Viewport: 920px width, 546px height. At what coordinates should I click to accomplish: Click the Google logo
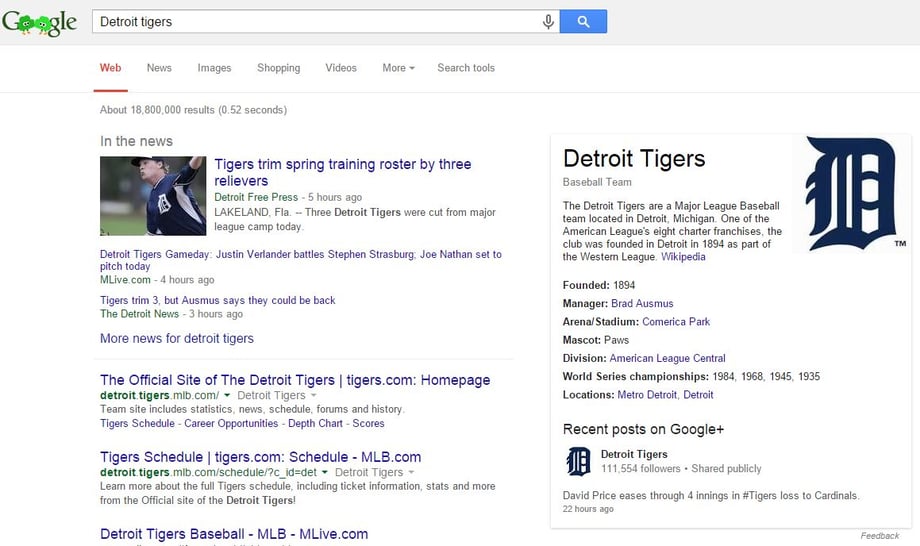[x=40, y=22]
